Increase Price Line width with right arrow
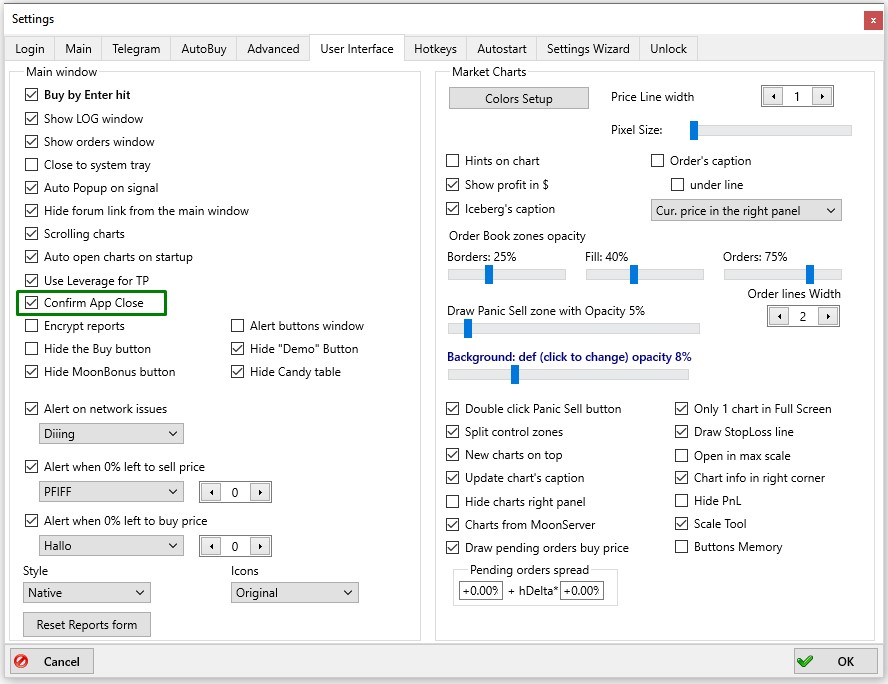 (x=822, y=97)
